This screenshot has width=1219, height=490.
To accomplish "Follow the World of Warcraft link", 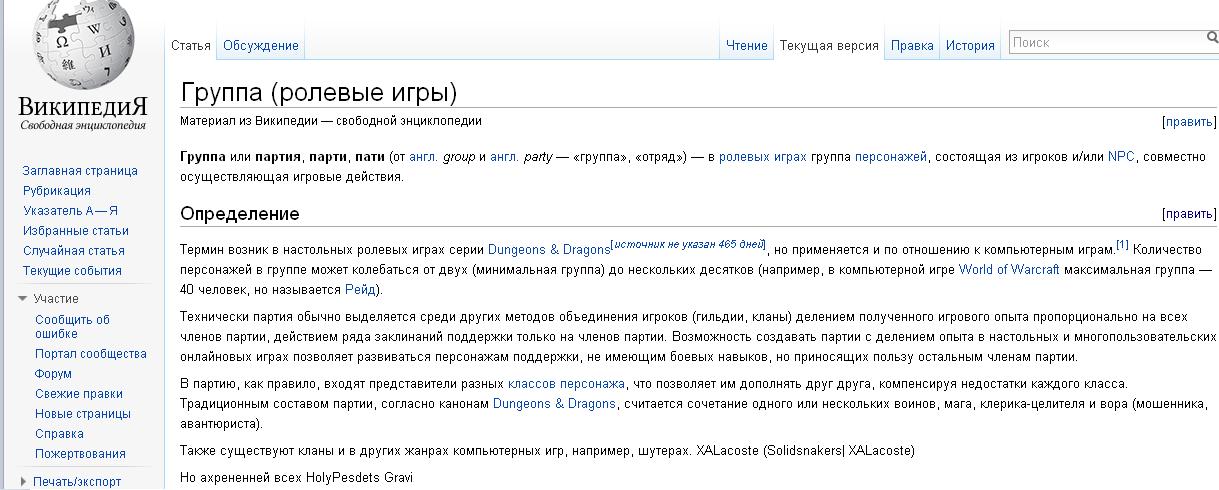I will tap(1014, 269).
